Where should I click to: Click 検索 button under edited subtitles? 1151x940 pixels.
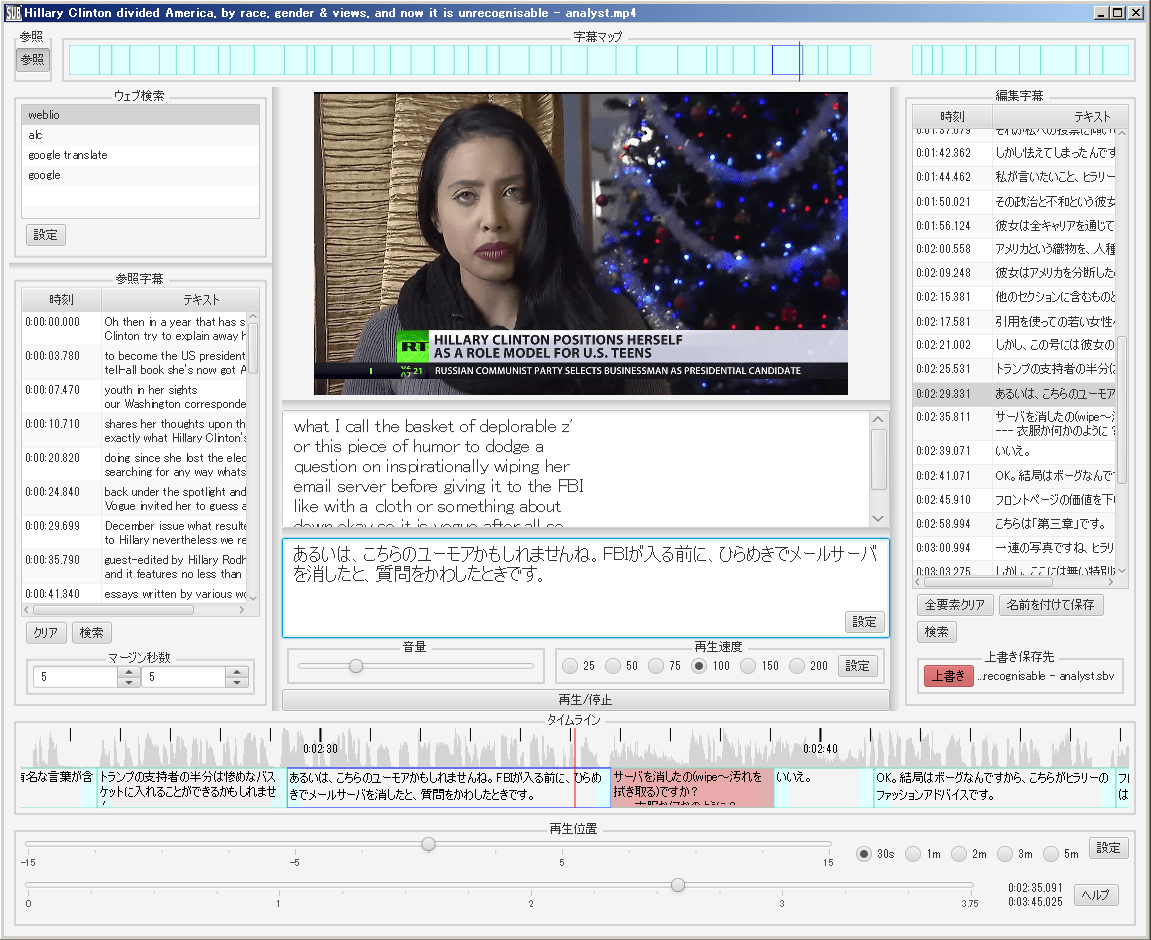[x=937, y=632]
